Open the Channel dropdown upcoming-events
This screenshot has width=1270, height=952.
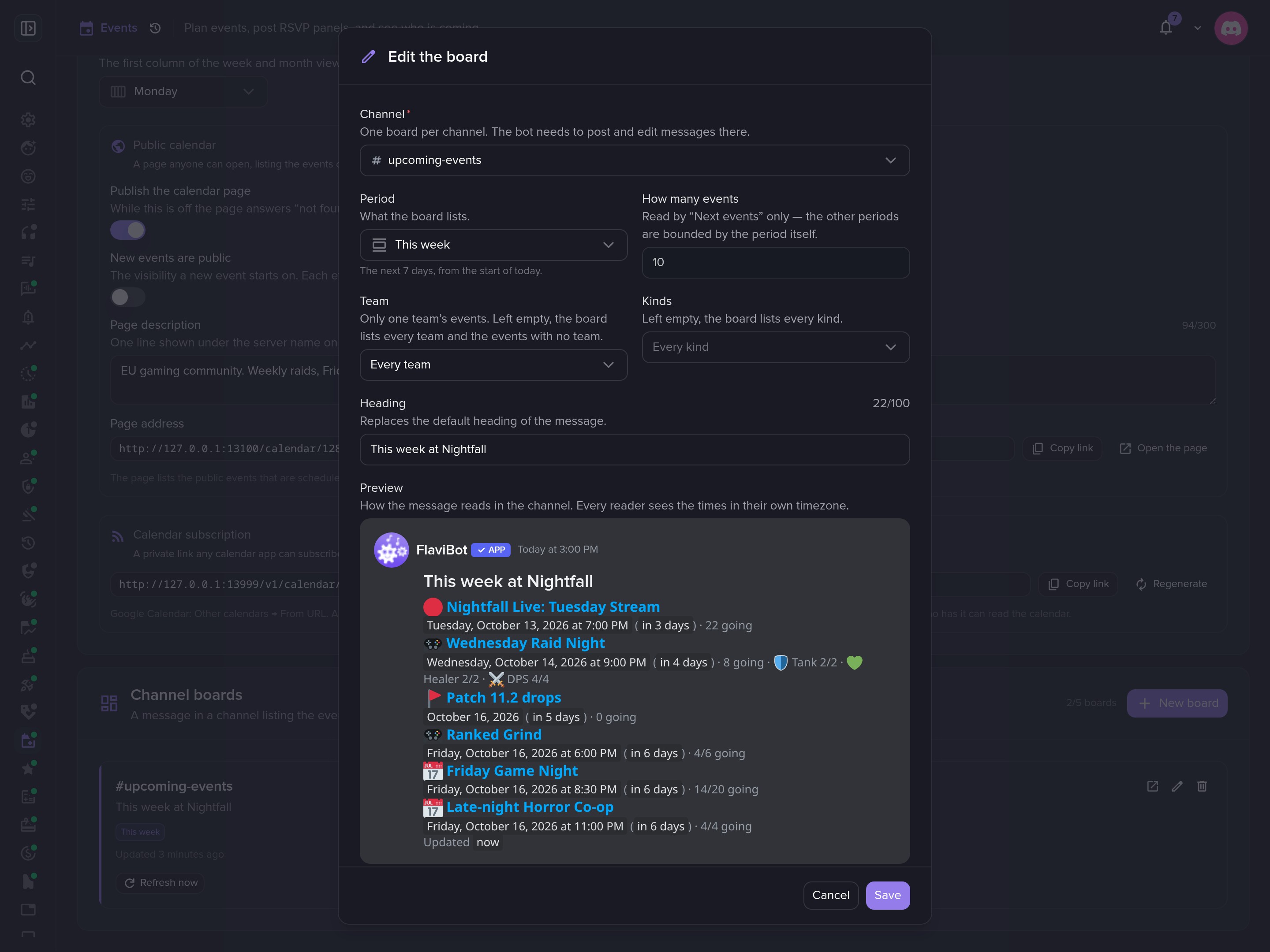tap(635, 160)
